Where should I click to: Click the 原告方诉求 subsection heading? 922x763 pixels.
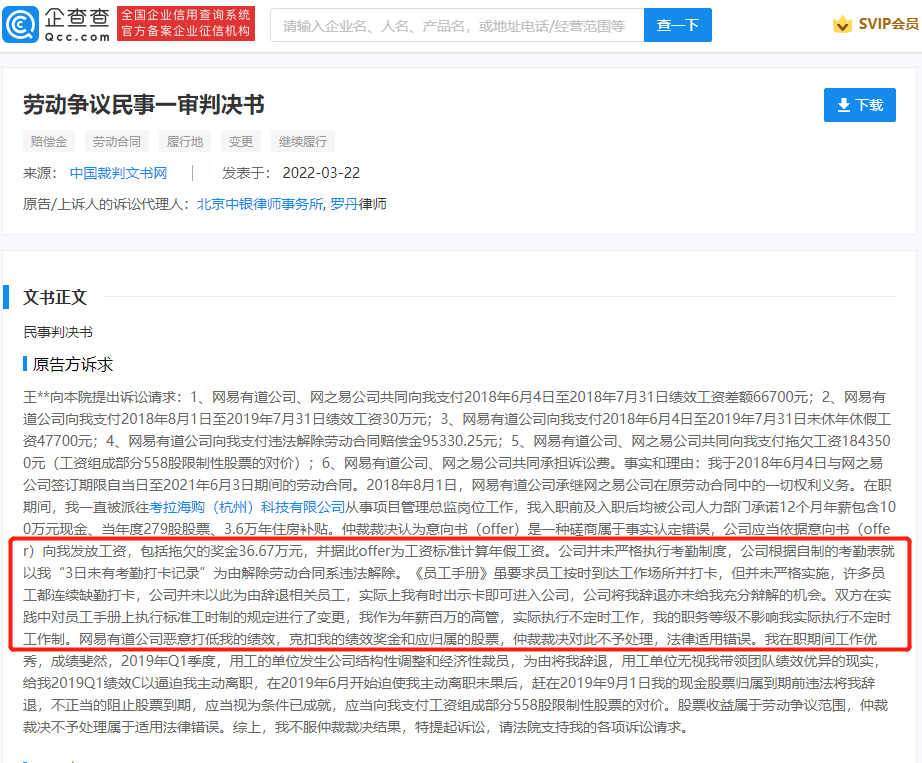pos(73,364)
